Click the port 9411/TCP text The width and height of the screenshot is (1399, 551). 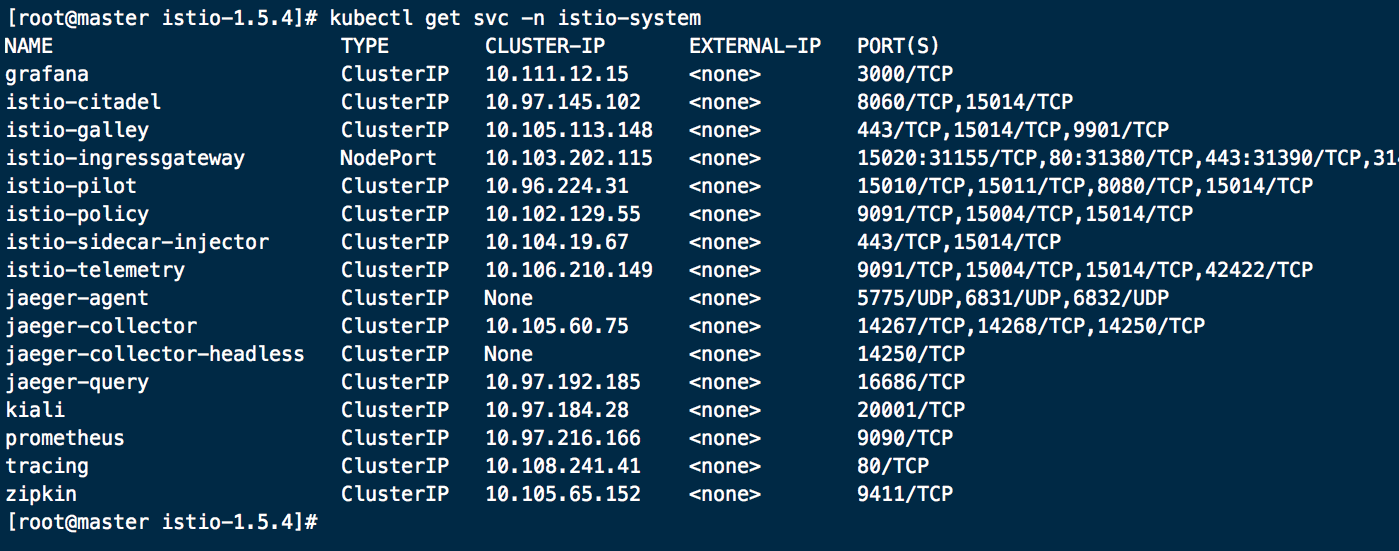click(x=905, y=494)
